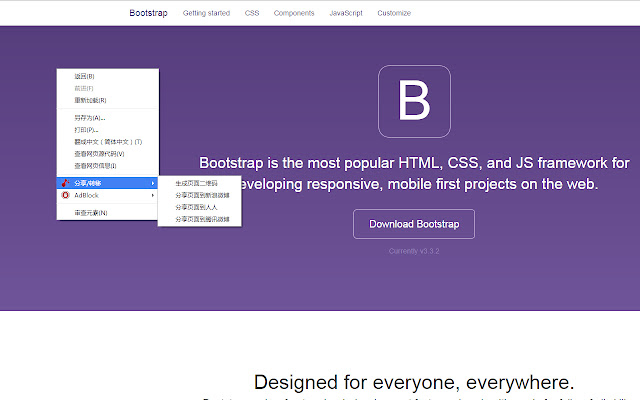
Task: Click the 'Designed for everyone, everywhere.' heading
Action: point(414,382)
